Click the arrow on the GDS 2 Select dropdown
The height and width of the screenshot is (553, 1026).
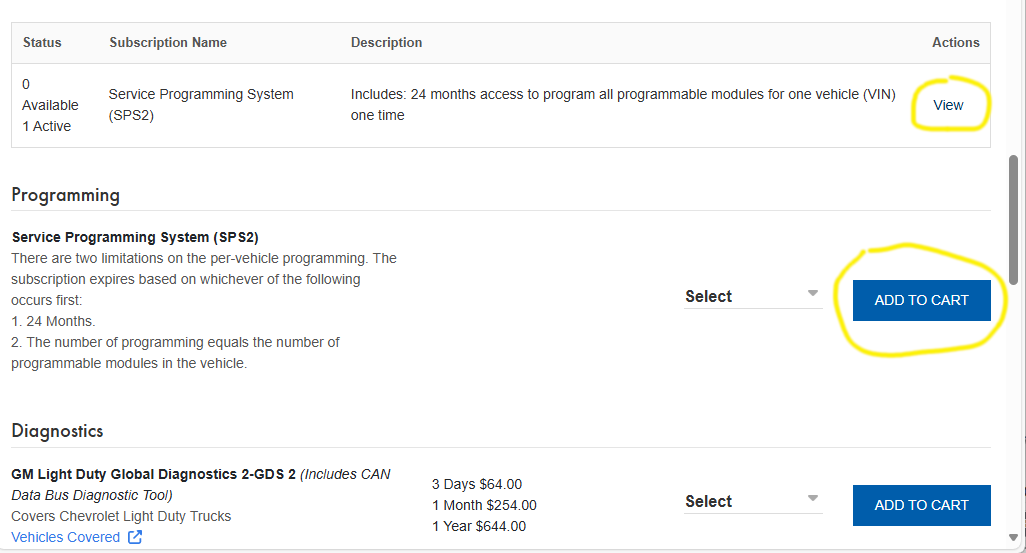812,499
